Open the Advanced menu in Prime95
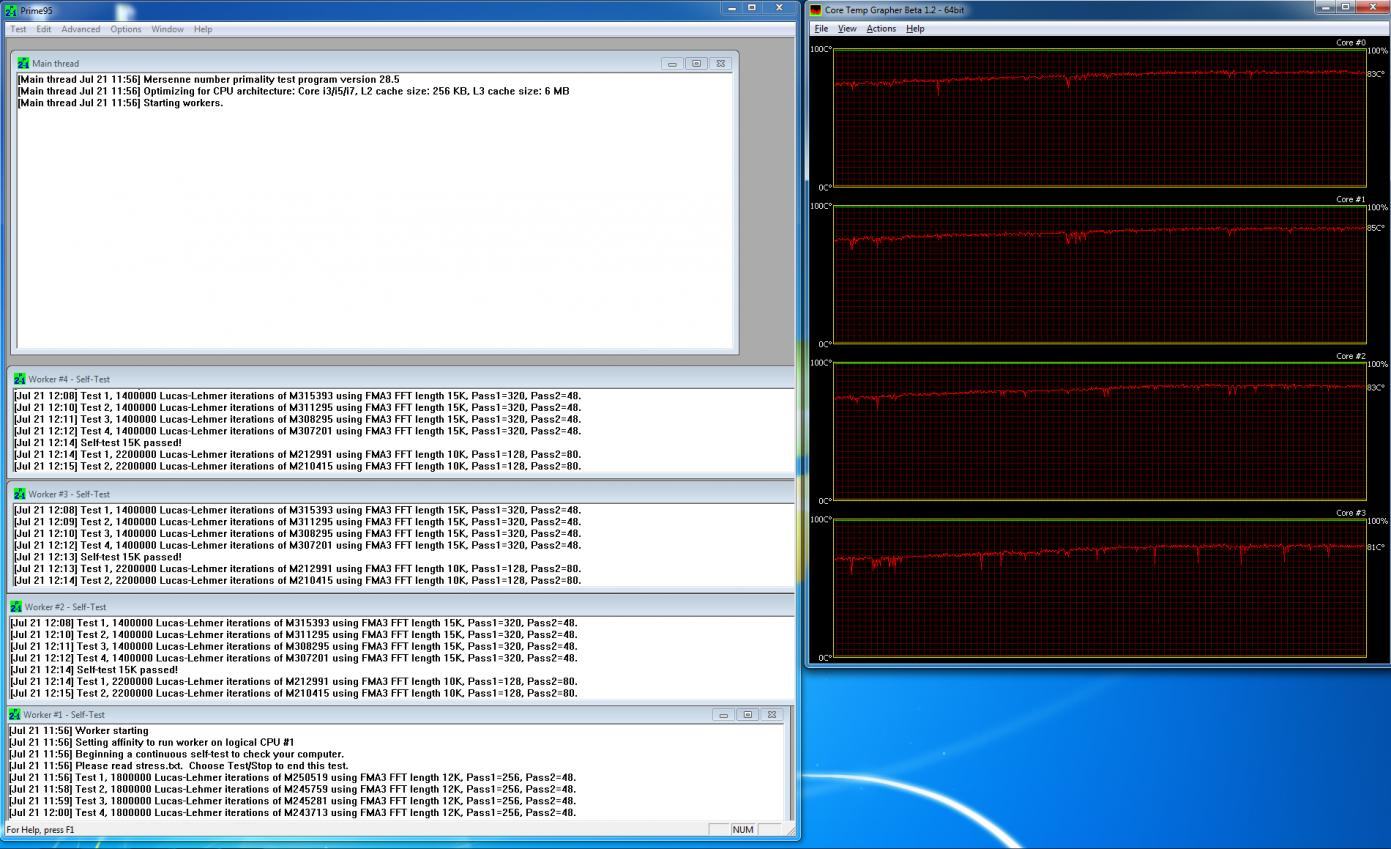Screen dimensions: 1391x849 coord(81,29)
